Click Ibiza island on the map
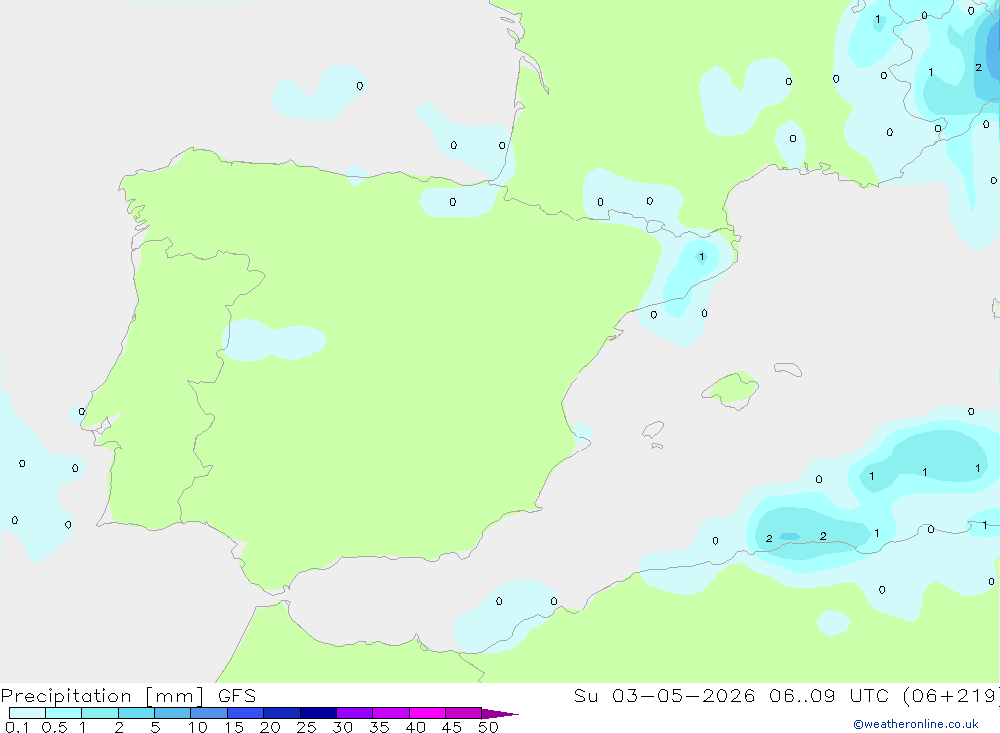 653,430
